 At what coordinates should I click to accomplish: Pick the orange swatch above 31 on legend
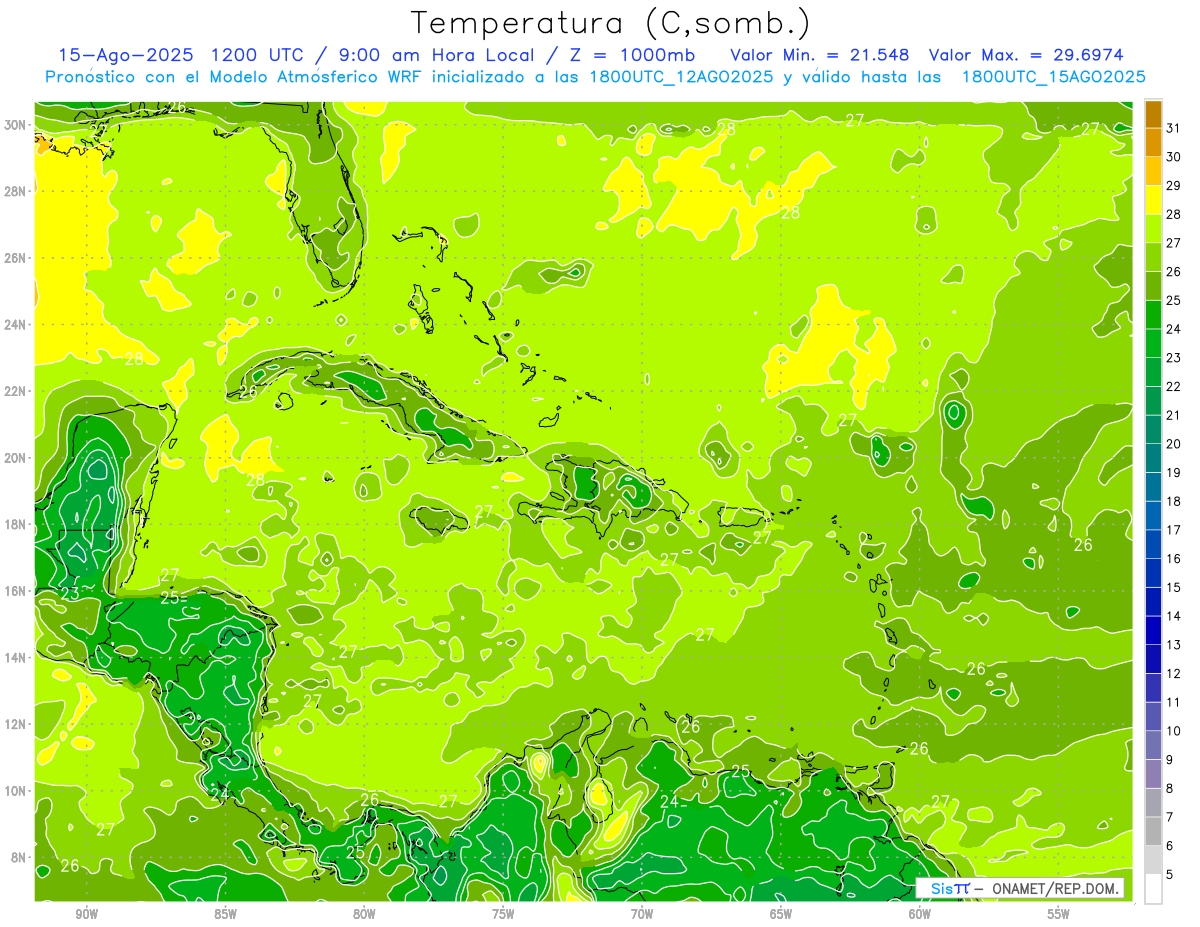coord(1154,114)
